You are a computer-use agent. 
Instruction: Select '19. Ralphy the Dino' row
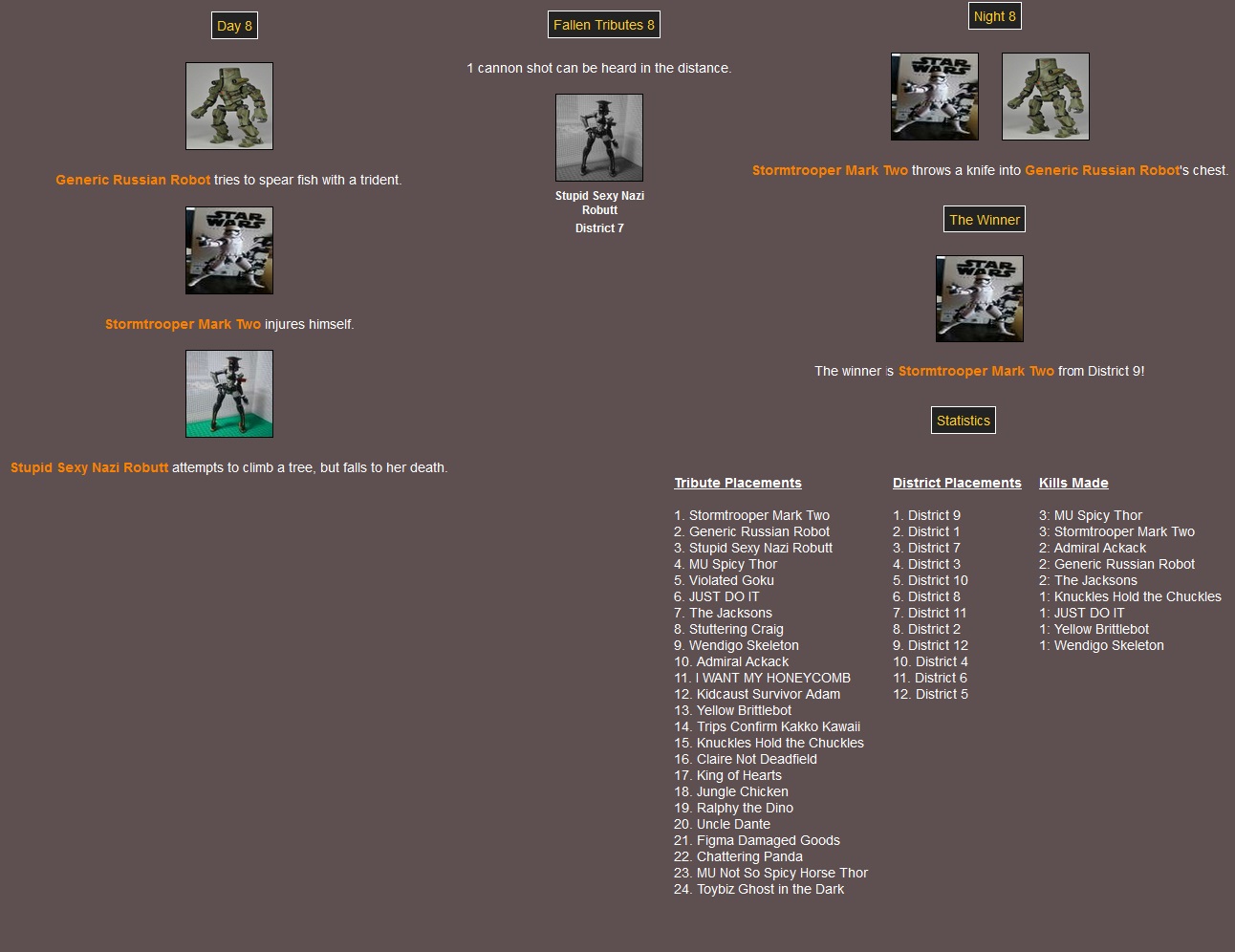click(x=733, y=808)
